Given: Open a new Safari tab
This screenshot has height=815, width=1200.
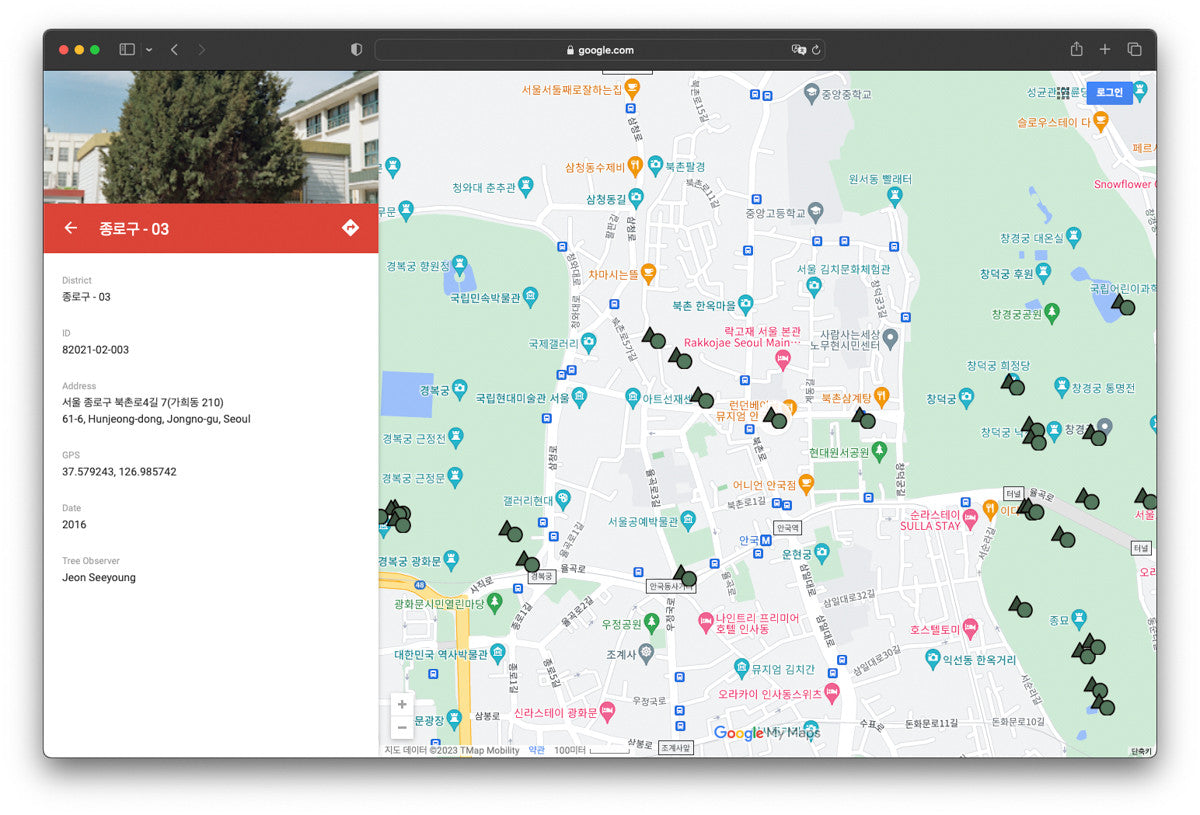Looking at the screenshot, I should (x=1105, y=49).
